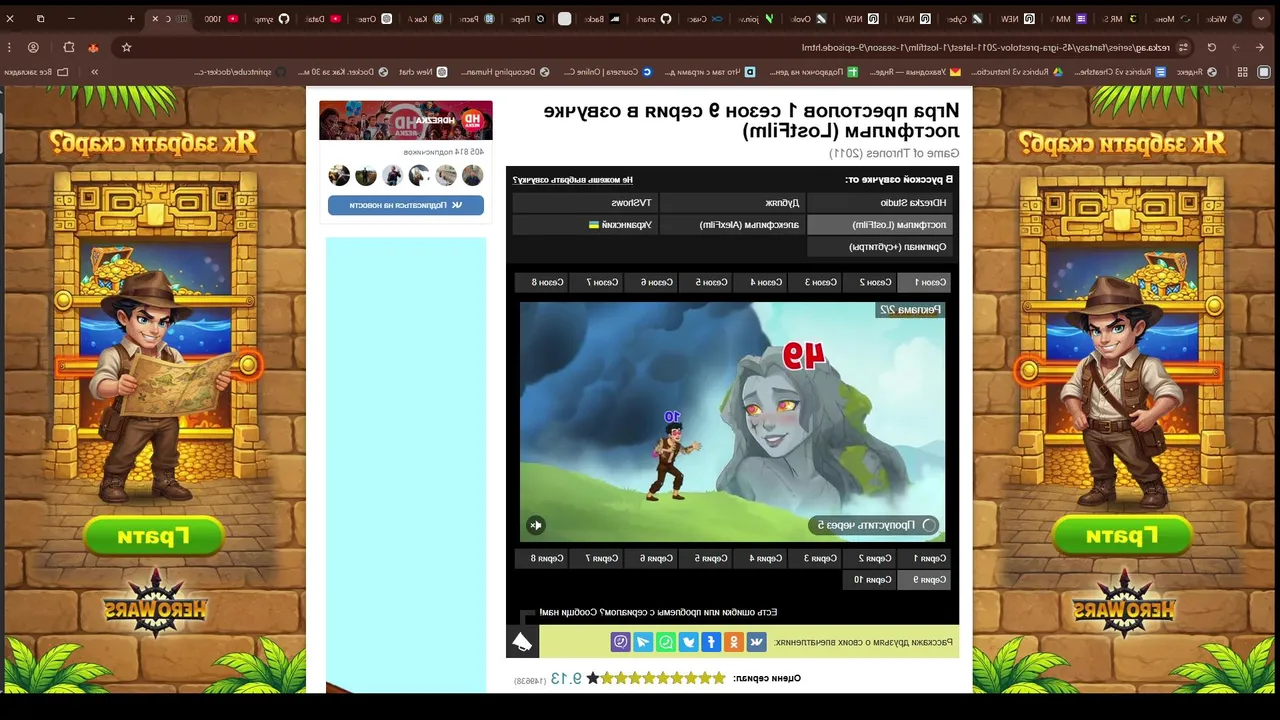Open the Яндекс bookmark
Image resolution: width=1280 pixels, height=720 pixels.
(x=1196, y=72)
